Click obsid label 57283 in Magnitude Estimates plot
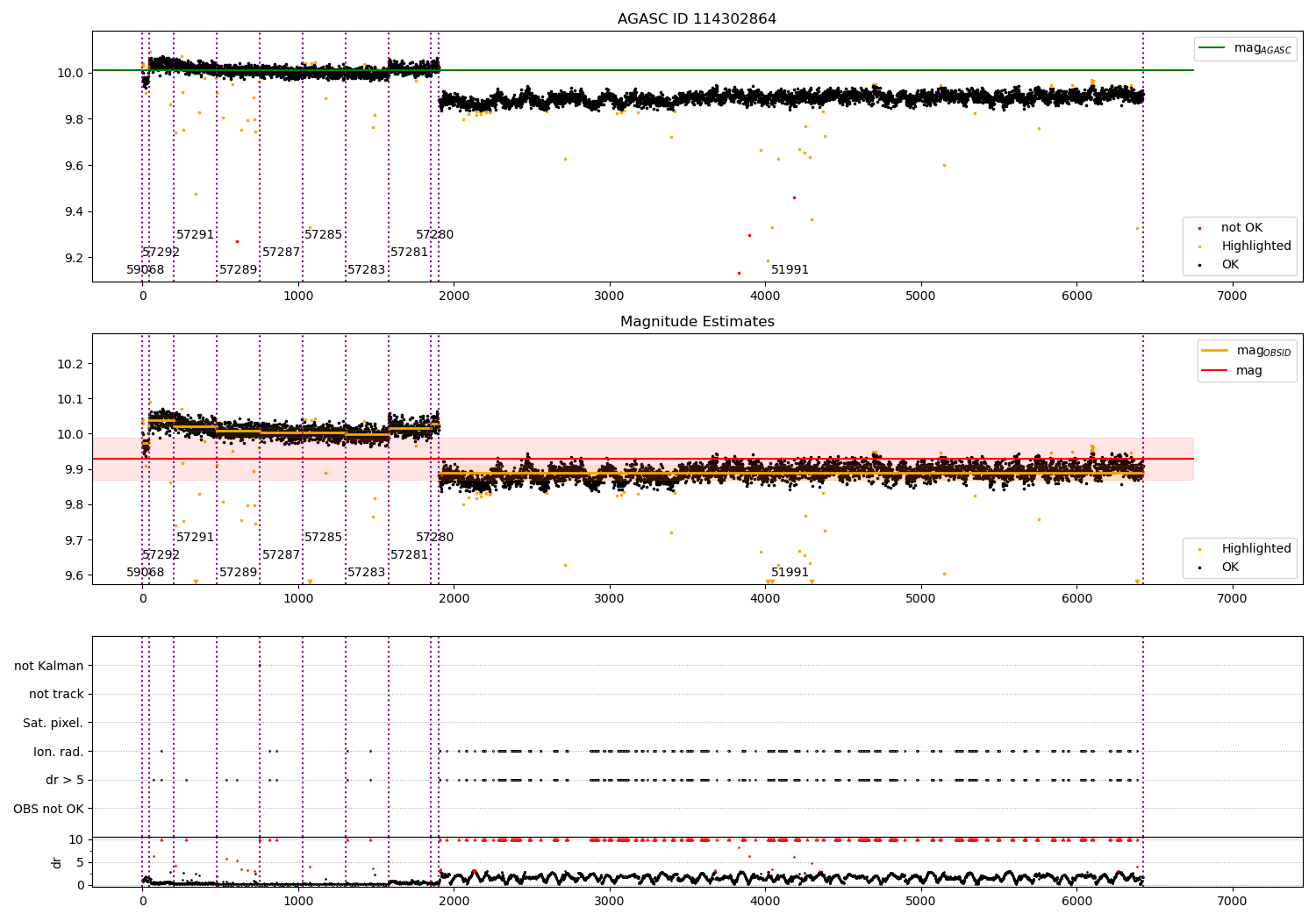The image size is (1316, 921). pyautogui.click(x=367, y=573)
